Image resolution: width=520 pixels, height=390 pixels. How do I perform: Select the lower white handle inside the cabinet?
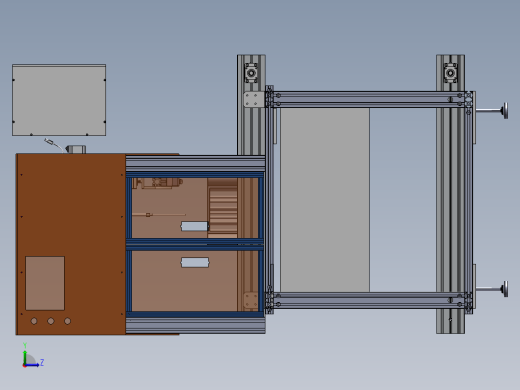195,262
